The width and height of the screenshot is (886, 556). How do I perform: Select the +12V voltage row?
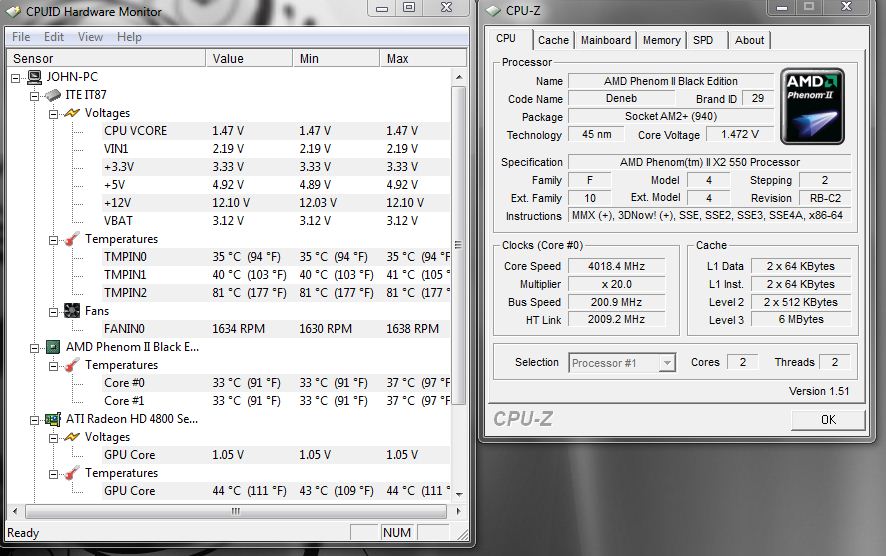(275, 203)
